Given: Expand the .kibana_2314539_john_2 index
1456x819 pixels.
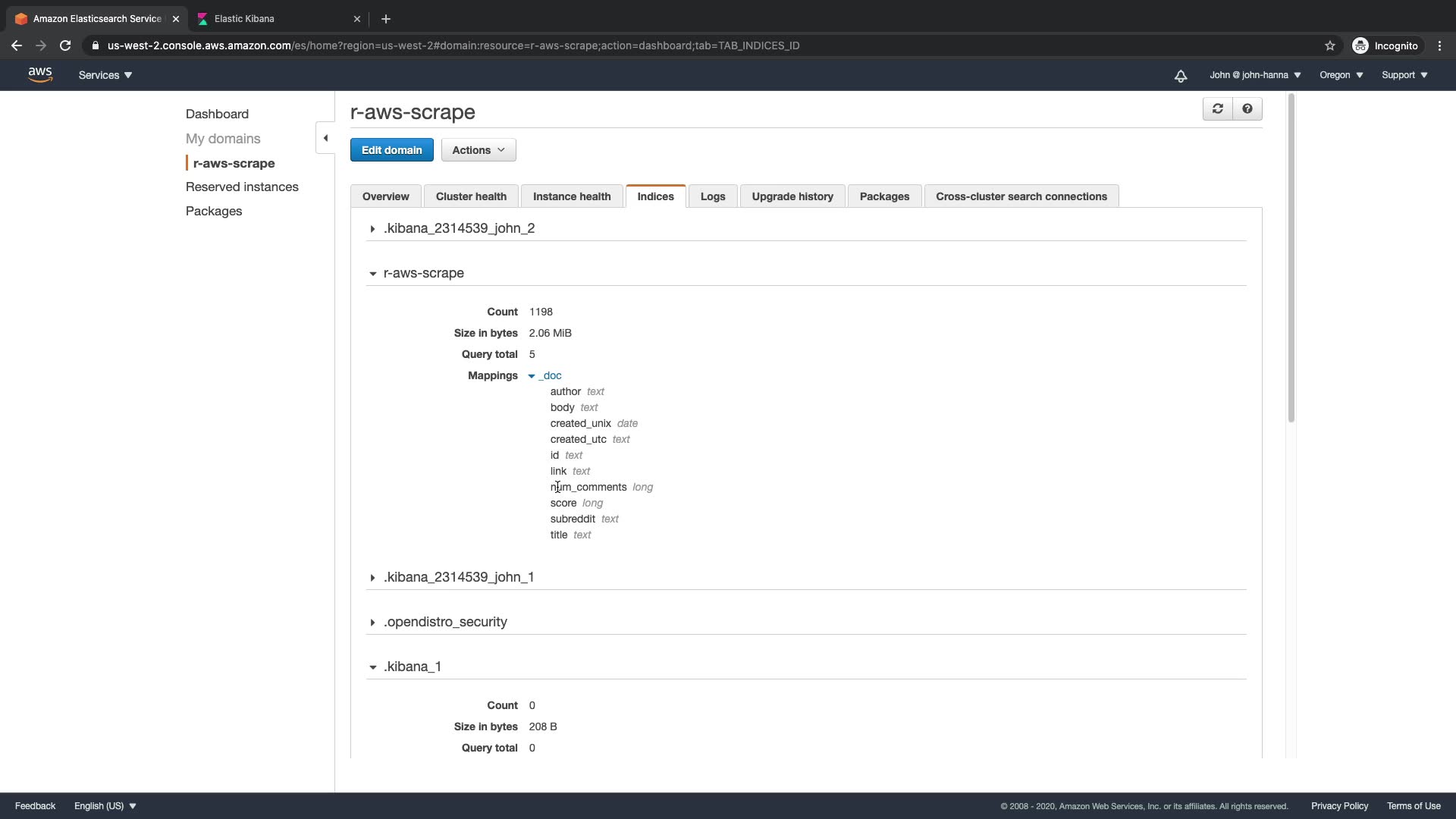Looking at the screenshot, I should (x=372, y=229).
